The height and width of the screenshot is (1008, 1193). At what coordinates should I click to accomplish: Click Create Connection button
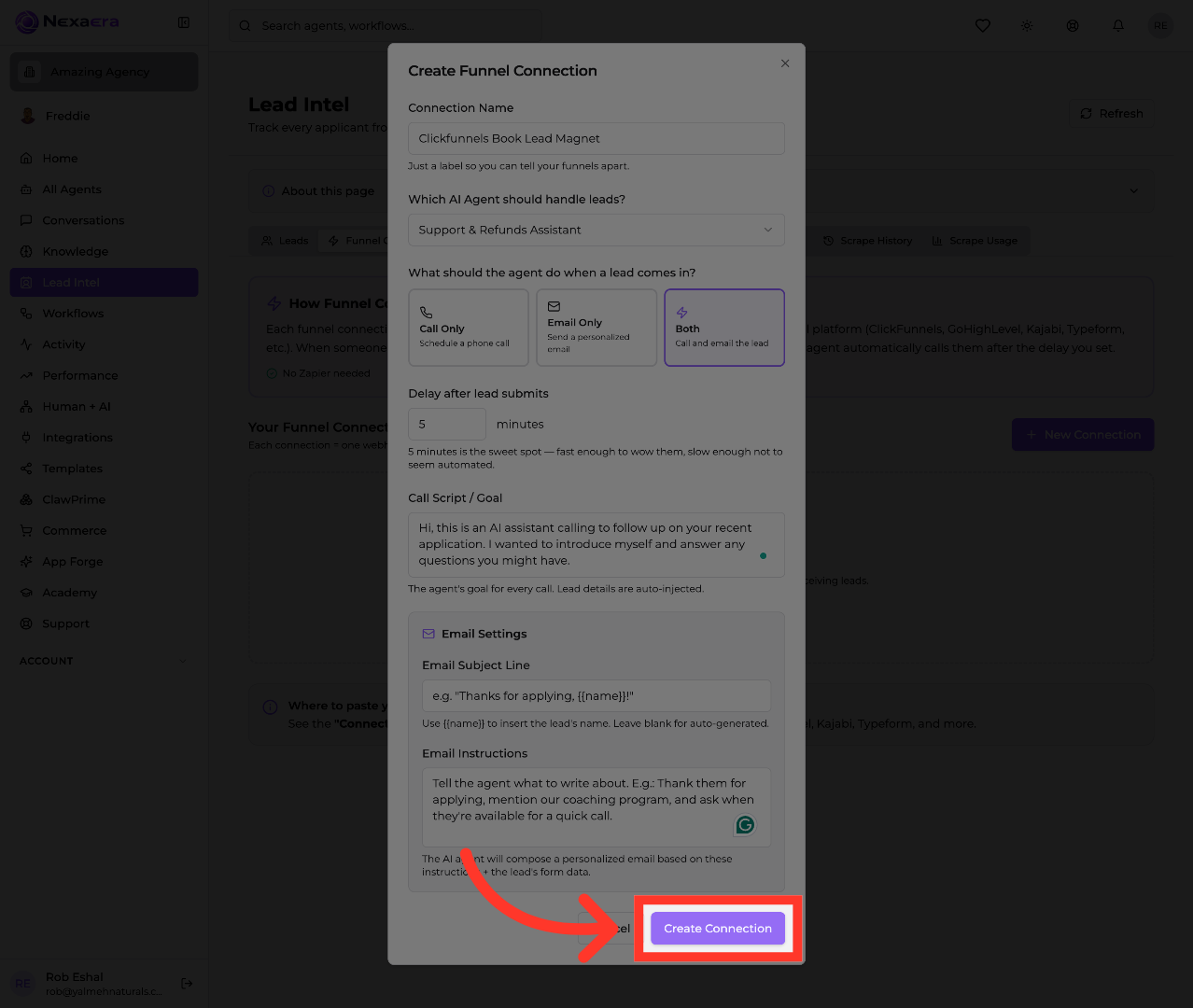pos(718,929)
